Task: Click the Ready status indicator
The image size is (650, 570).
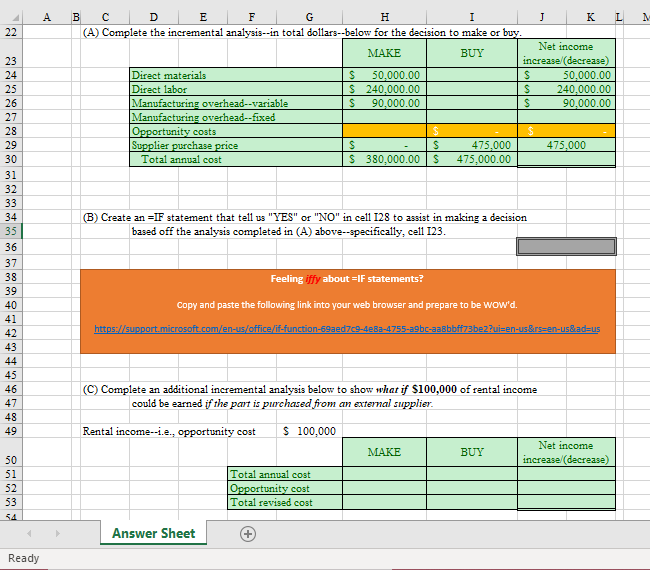Action: pyautogui.click(x=24, y=558)
